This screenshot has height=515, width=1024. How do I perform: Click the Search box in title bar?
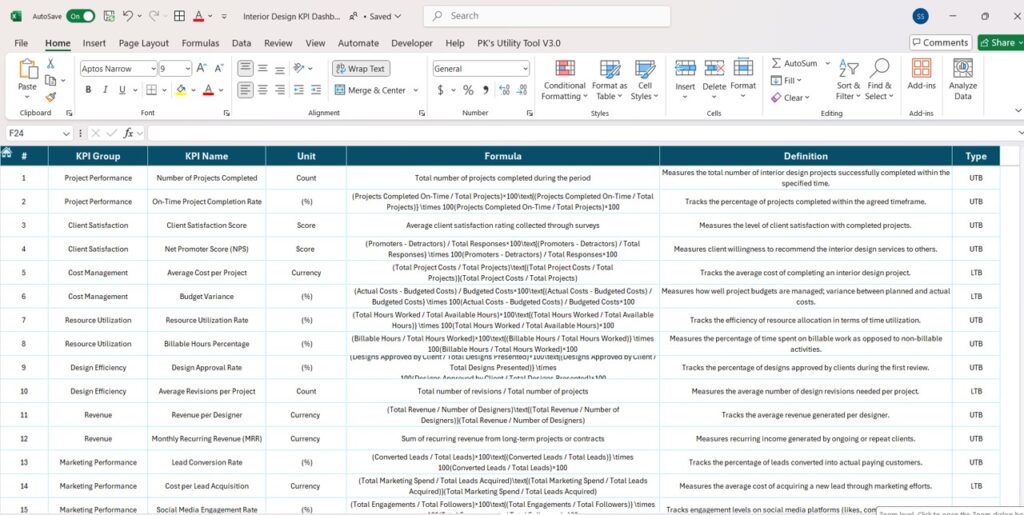pyautogui.click(x=547, y=16)
